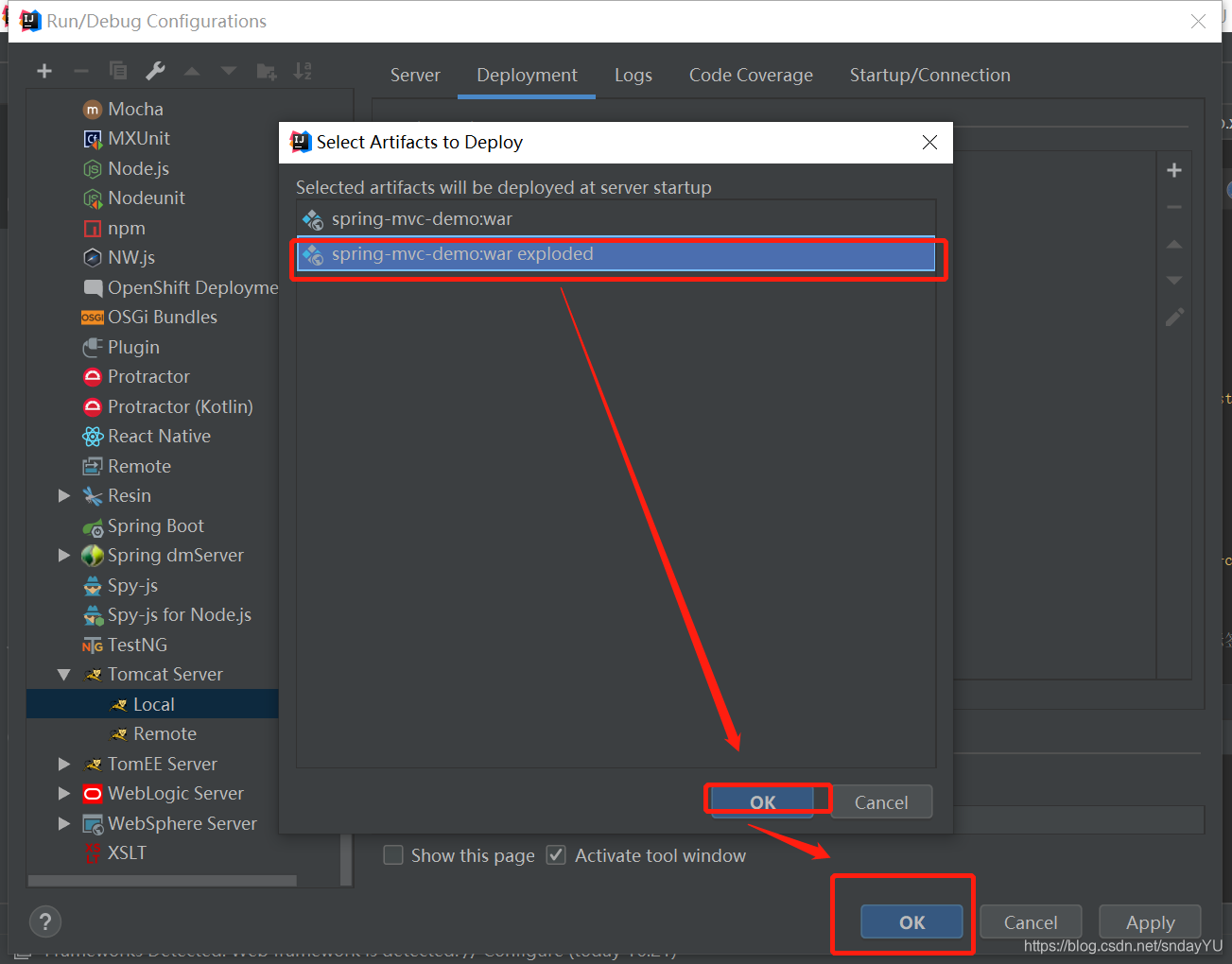Screen dimensions: 1232x964
Task: Open edit defaults wrench icon
Action: tap(155, 71)
